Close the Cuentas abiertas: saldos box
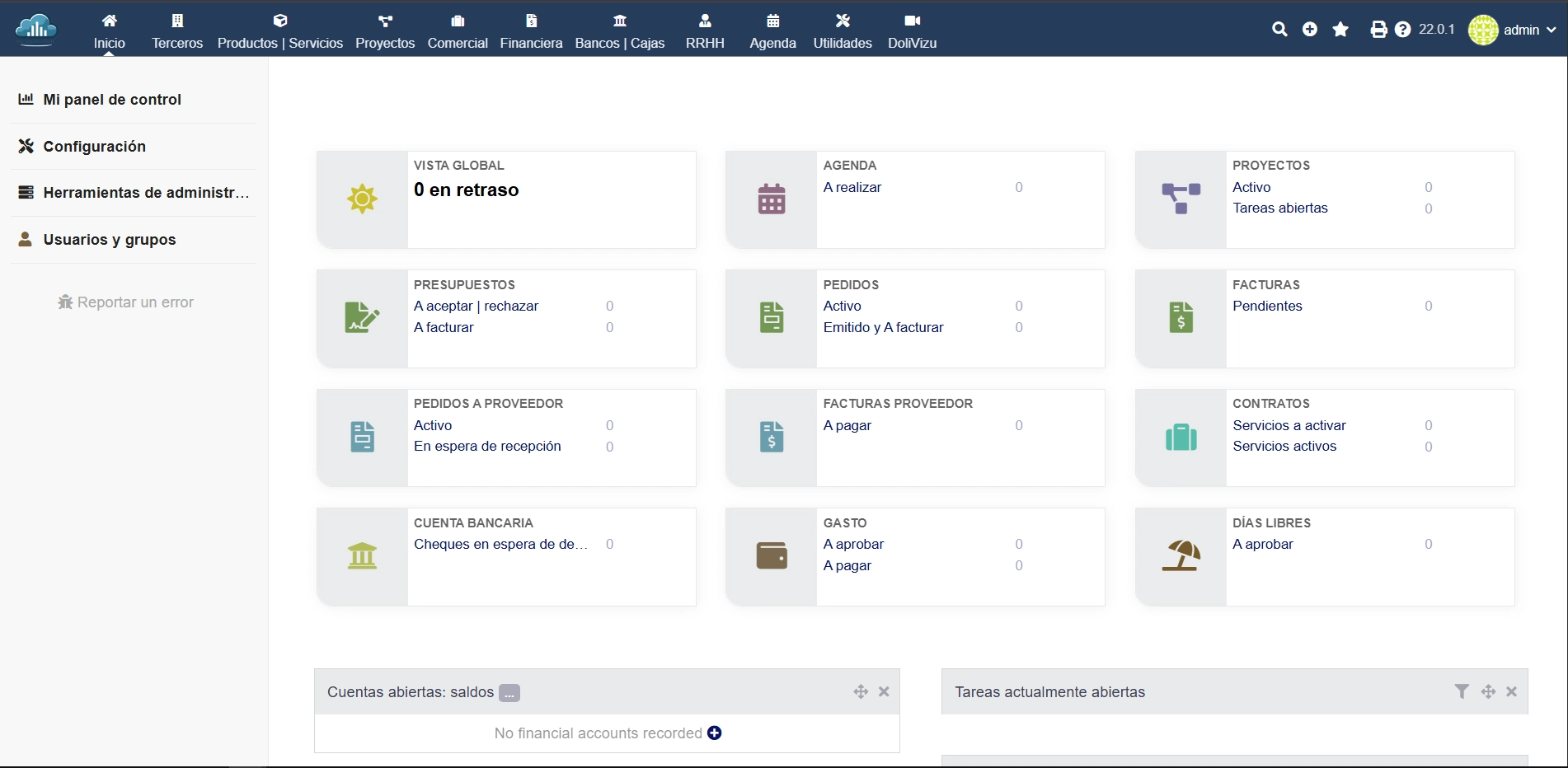 [x=884, y=691]
